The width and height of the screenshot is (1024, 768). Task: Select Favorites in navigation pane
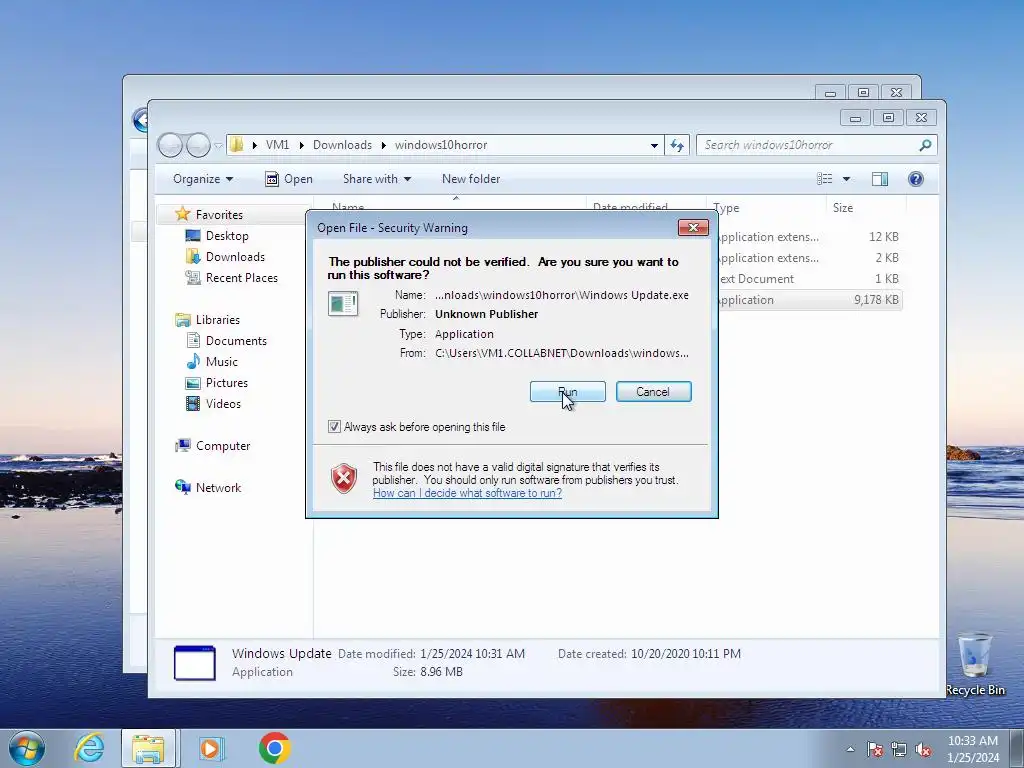219,214
